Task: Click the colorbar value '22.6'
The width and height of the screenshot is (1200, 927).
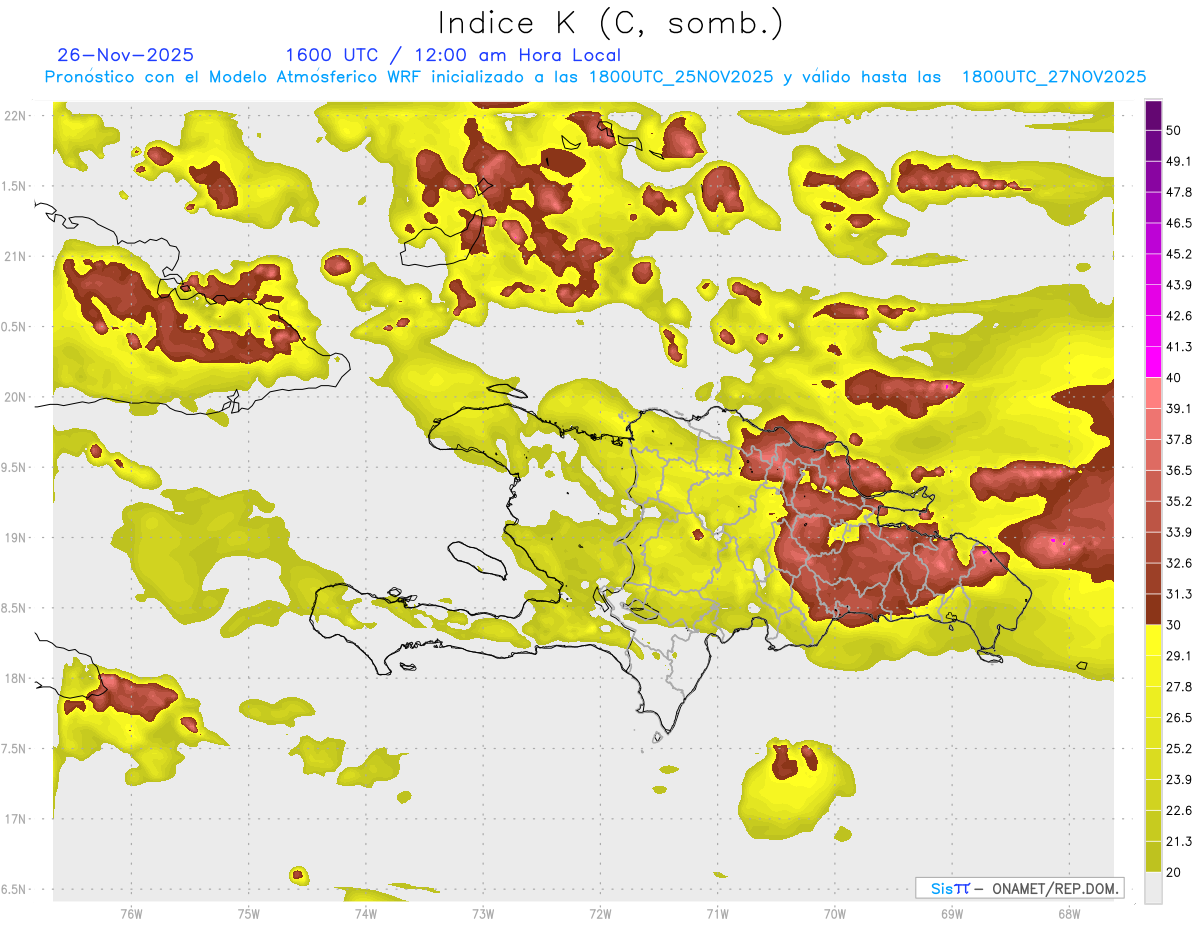Action: 1178,811
